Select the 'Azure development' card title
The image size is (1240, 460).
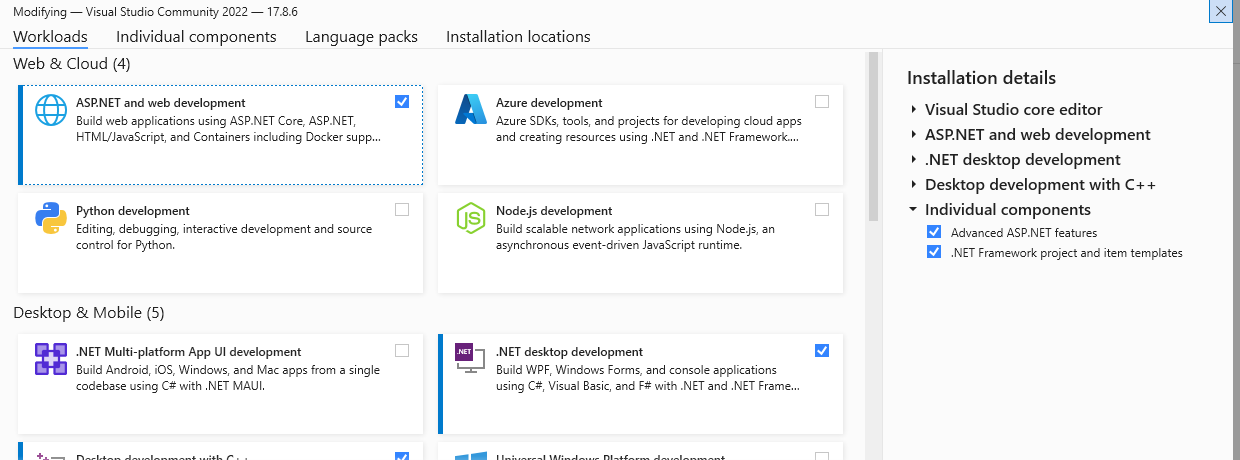(549, 103)
